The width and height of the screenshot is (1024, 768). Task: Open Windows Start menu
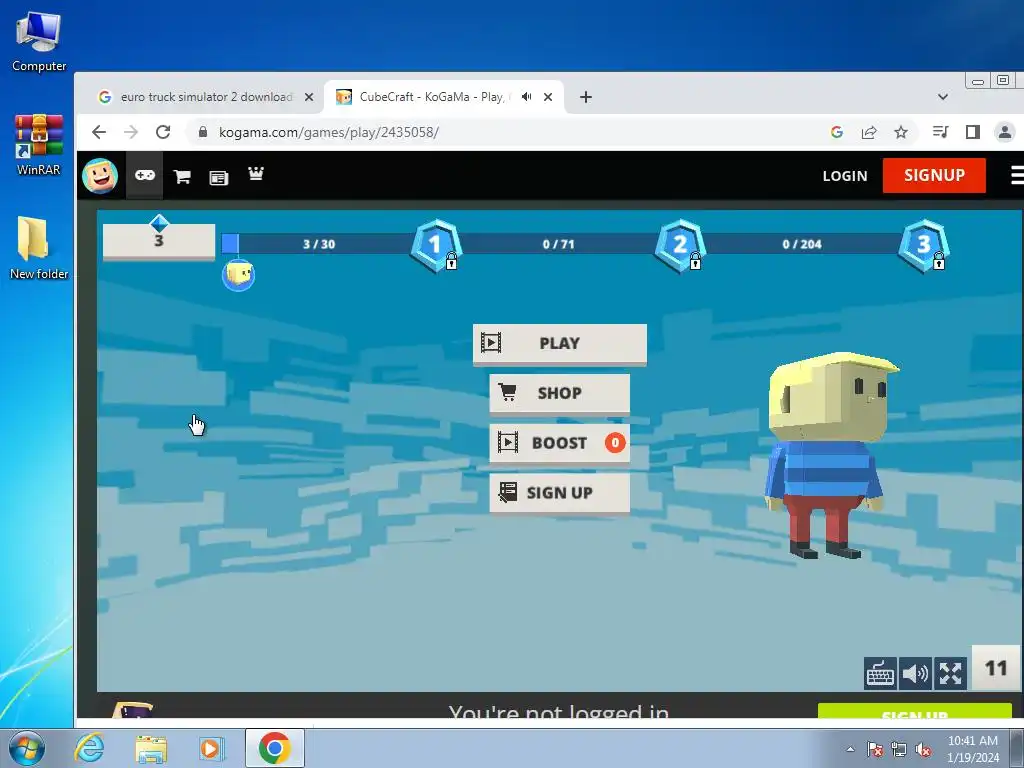(x=27, y=748)
